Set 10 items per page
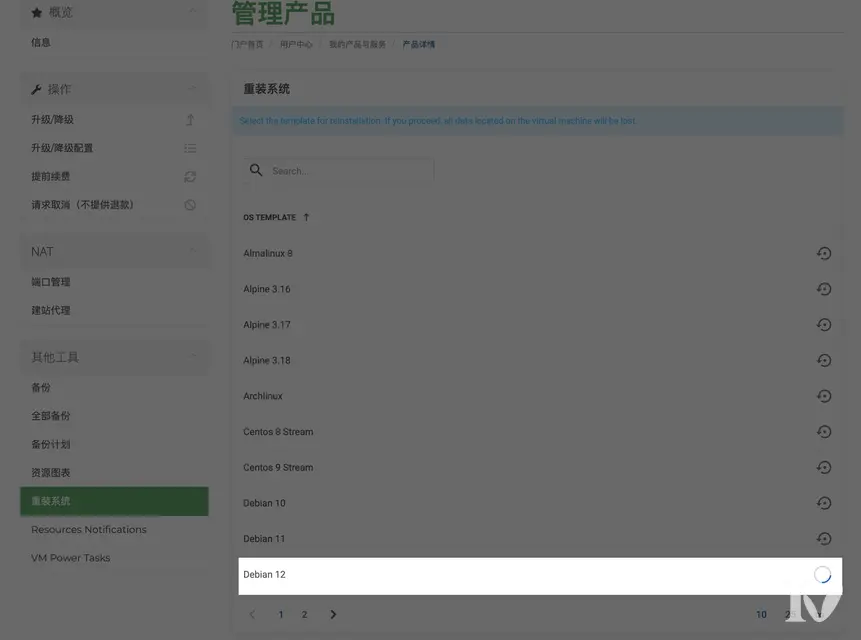The width and height of the screenshot is (861, 640). point(761,615)
